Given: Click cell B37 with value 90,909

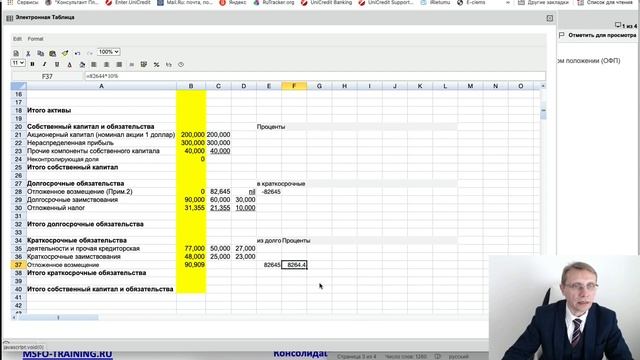Looking at the screenshot, I should pyautogui.click(x=191, y=265).
